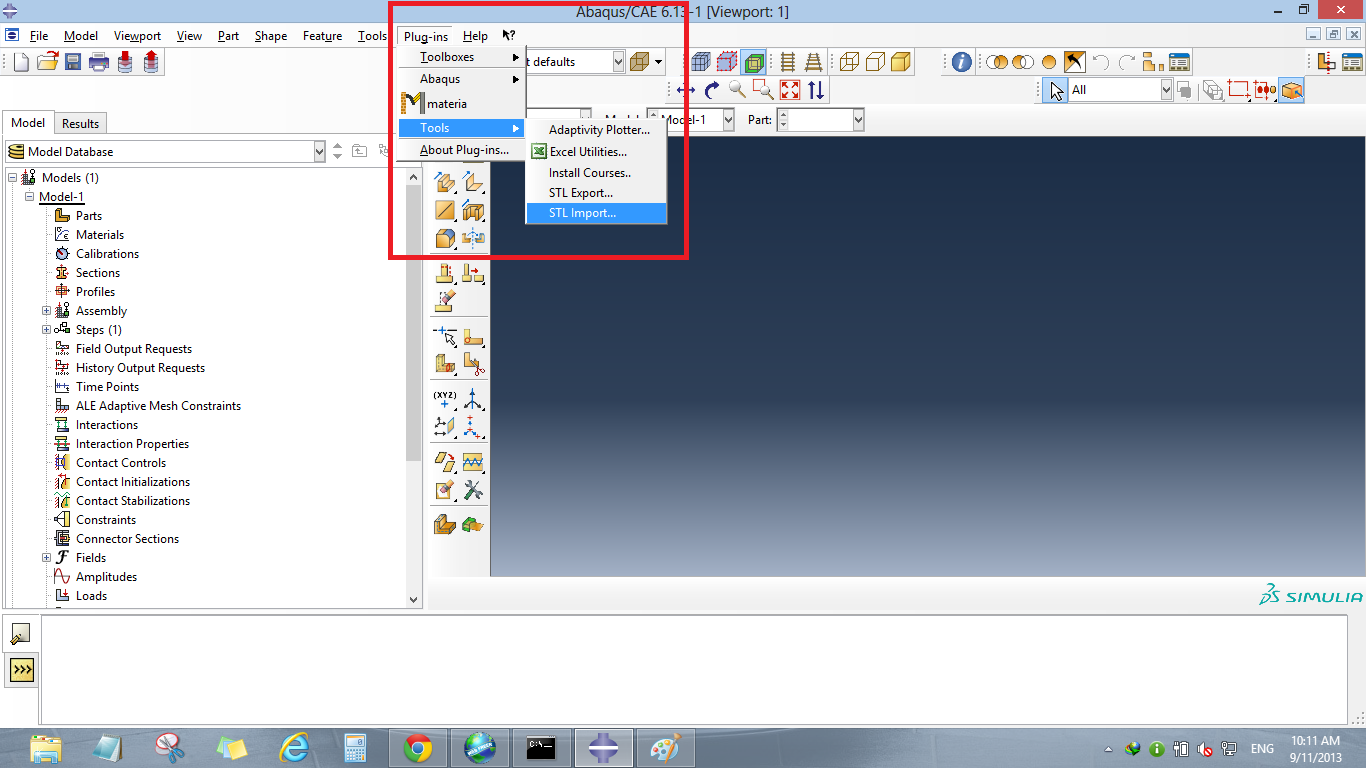Switch to the Results tab
The image size is (1366, 768).
pyautogui.click(x=81, y=124)
